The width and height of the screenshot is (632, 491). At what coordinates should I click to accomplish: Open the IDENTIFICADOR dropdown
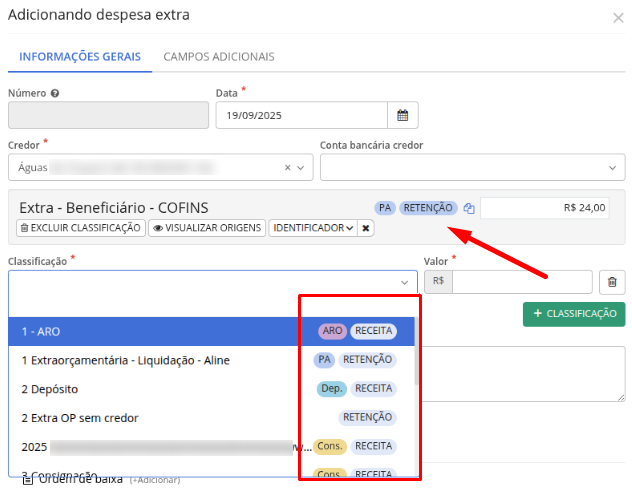(x=313, y=228)
